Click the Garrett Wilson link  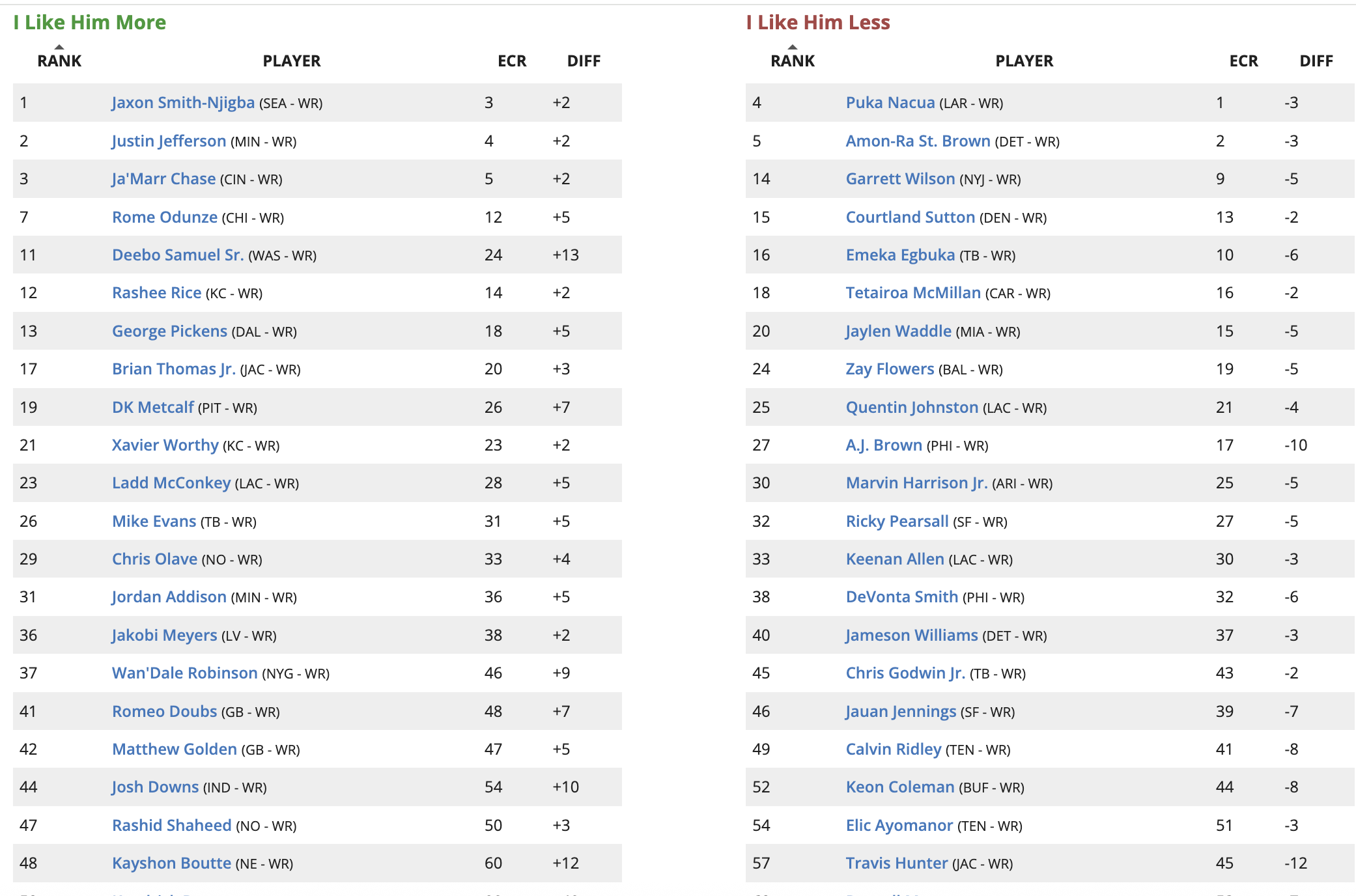900,179
